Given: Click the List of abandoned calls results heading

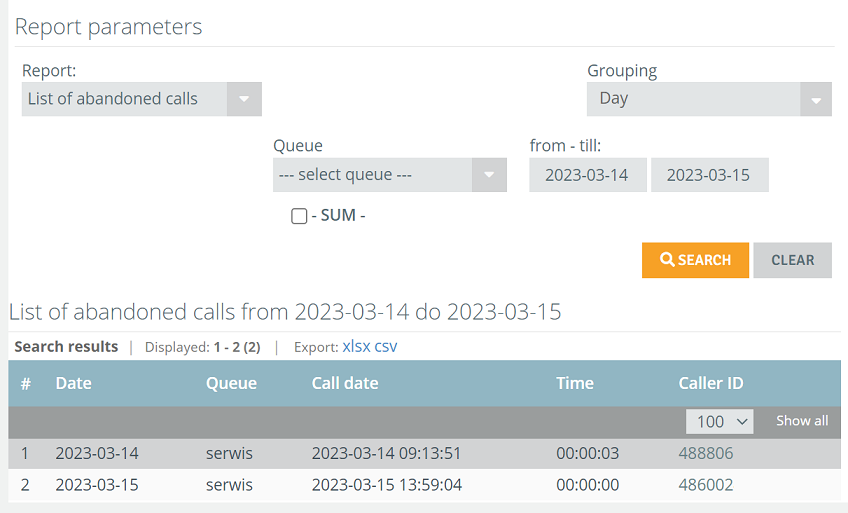Looking at the screenshot, I should [285, 312].
